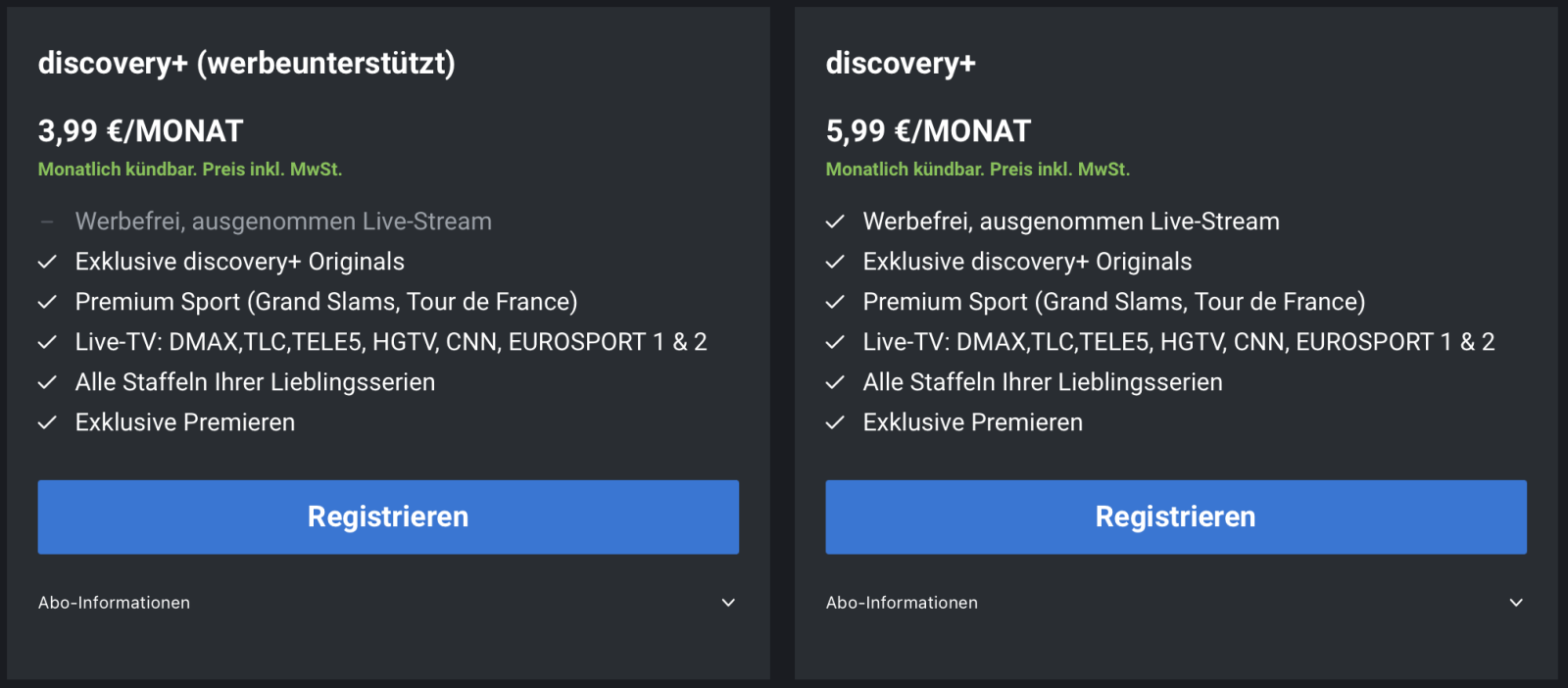Select the Alle Staffeln checkmark in the 5,99 € plan
1568x688 pixels.
point(835,382)
